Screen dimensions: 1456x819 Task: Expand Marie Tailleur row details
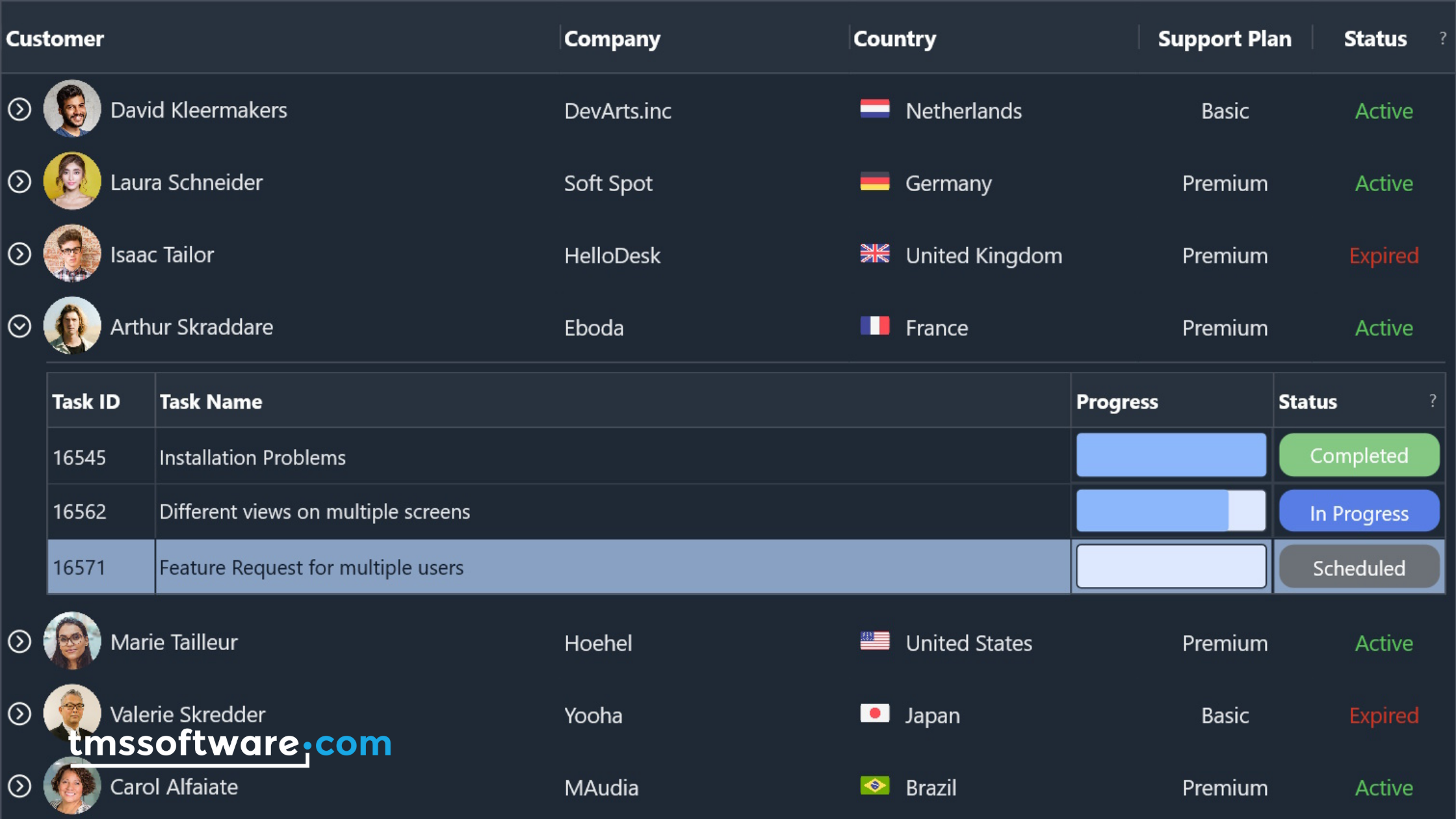19,642
